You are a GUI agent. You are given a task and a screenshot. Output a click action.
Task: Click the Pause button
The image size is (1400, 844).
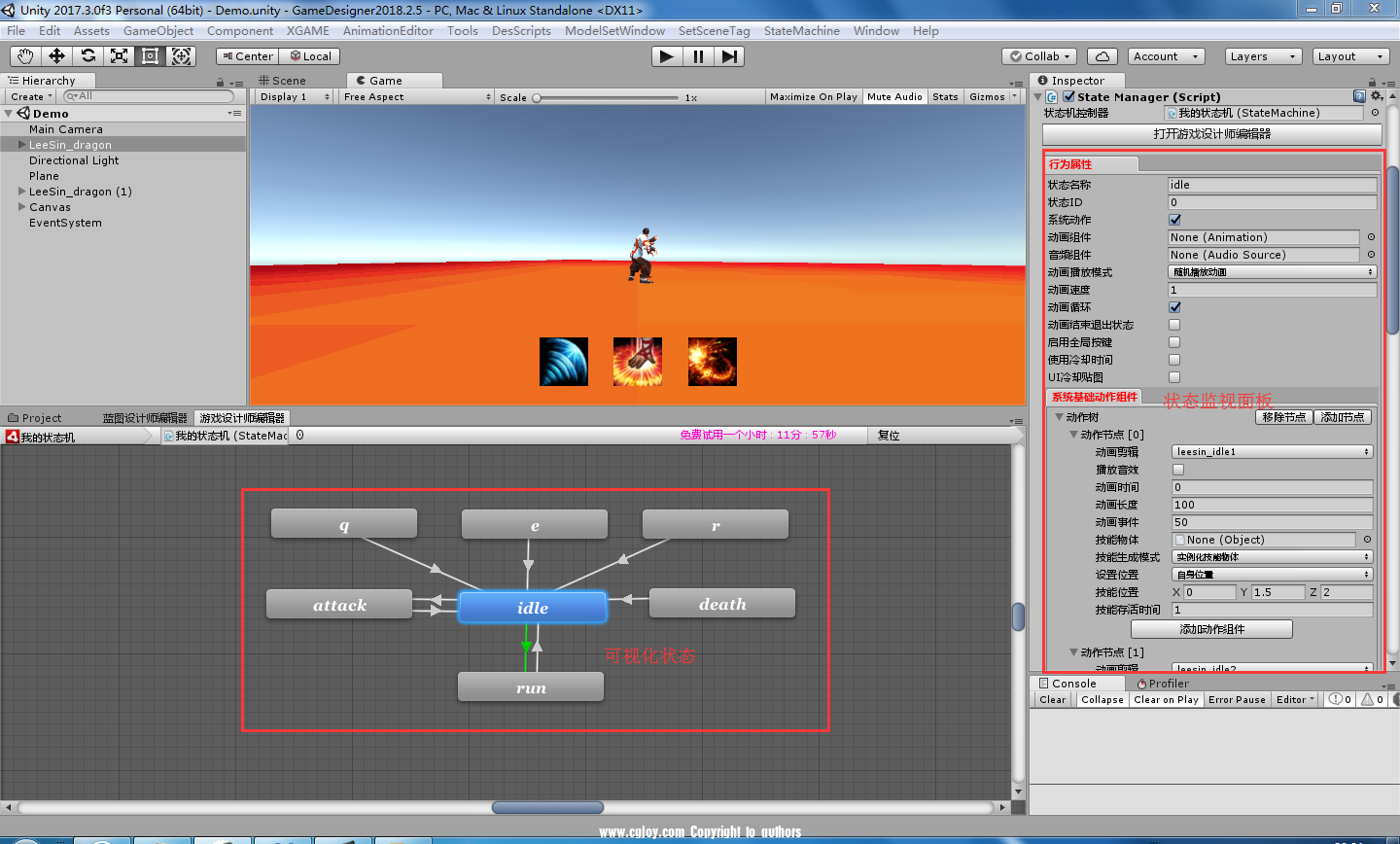tap(698, 56)
